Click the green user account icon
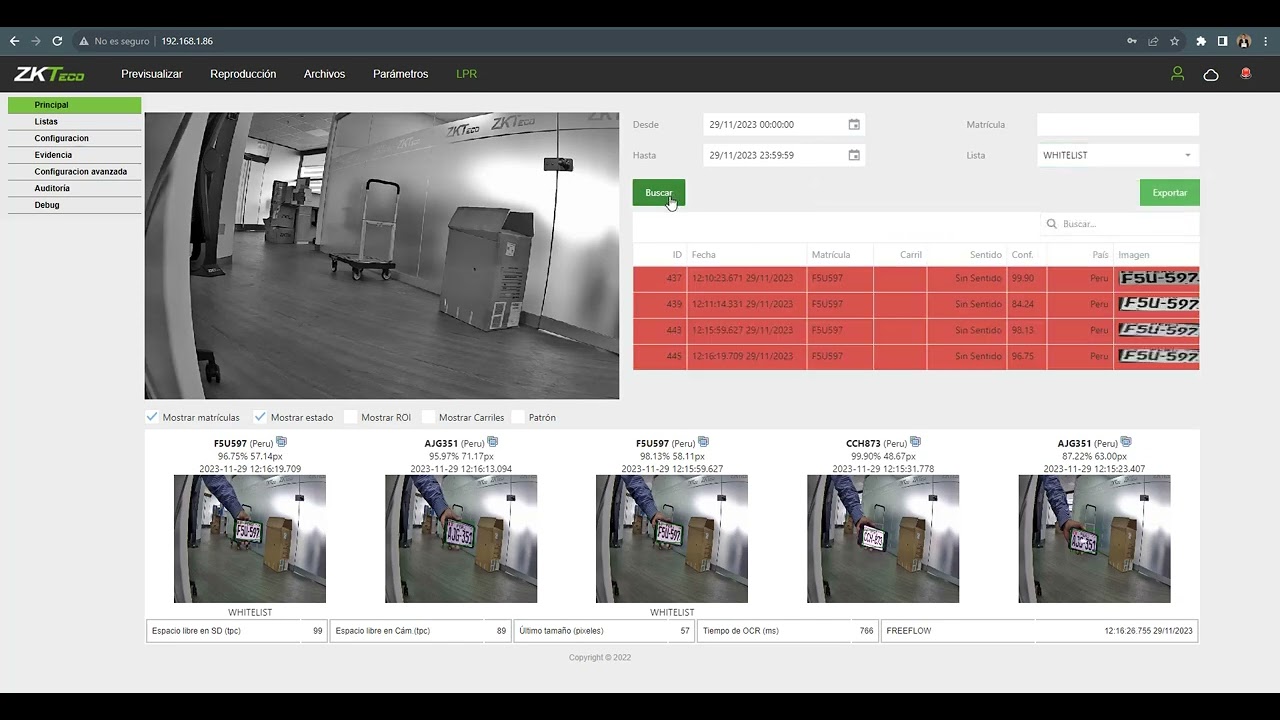The image size is (1280, 720). [1177, 74]
